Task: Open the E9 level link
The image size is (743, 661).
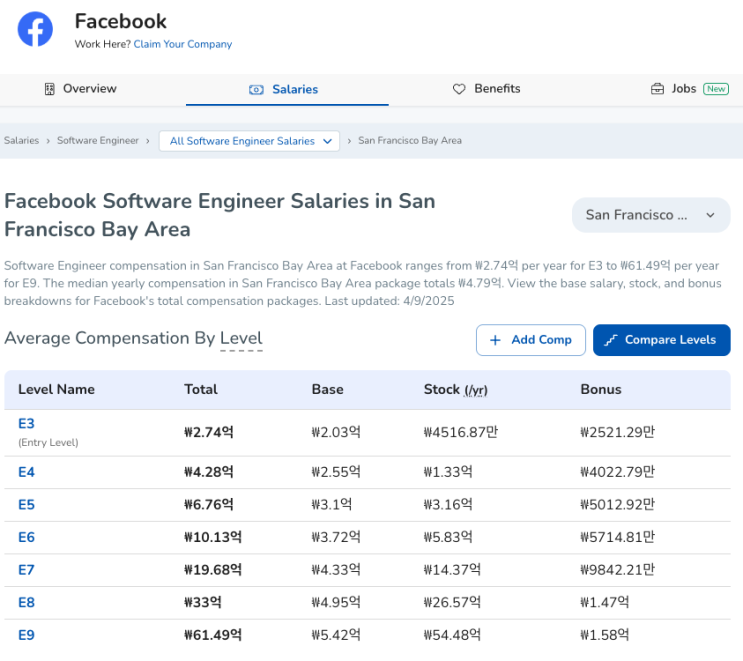Action: pos(27,635)
